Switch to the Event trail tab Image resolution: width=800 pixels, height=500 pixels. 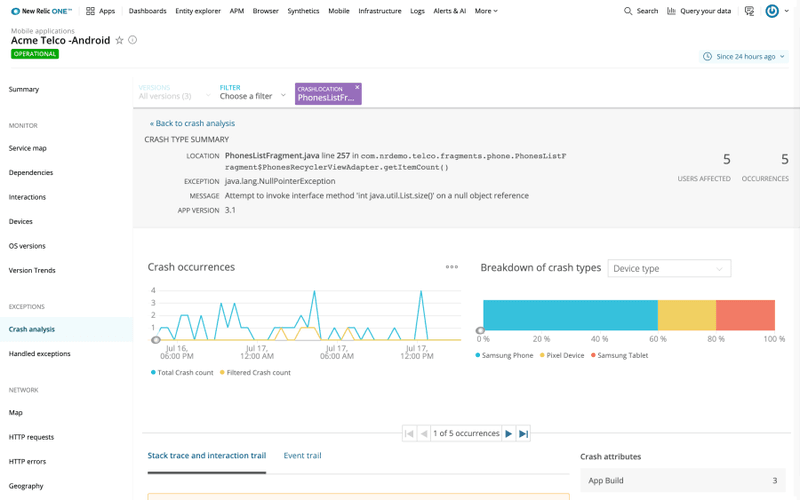coord(302,456)
